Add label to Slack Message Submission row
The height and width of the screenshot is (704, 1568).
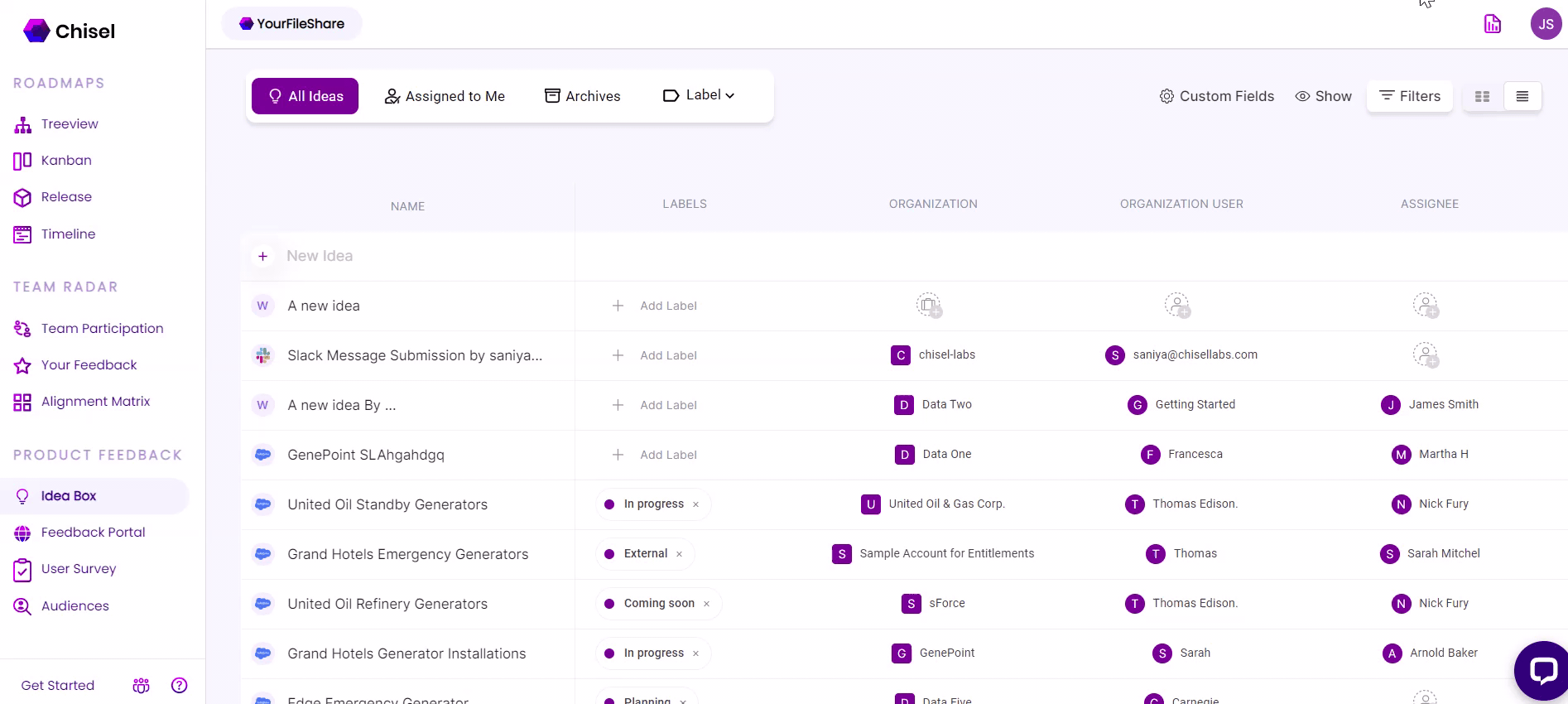point(655,356)
